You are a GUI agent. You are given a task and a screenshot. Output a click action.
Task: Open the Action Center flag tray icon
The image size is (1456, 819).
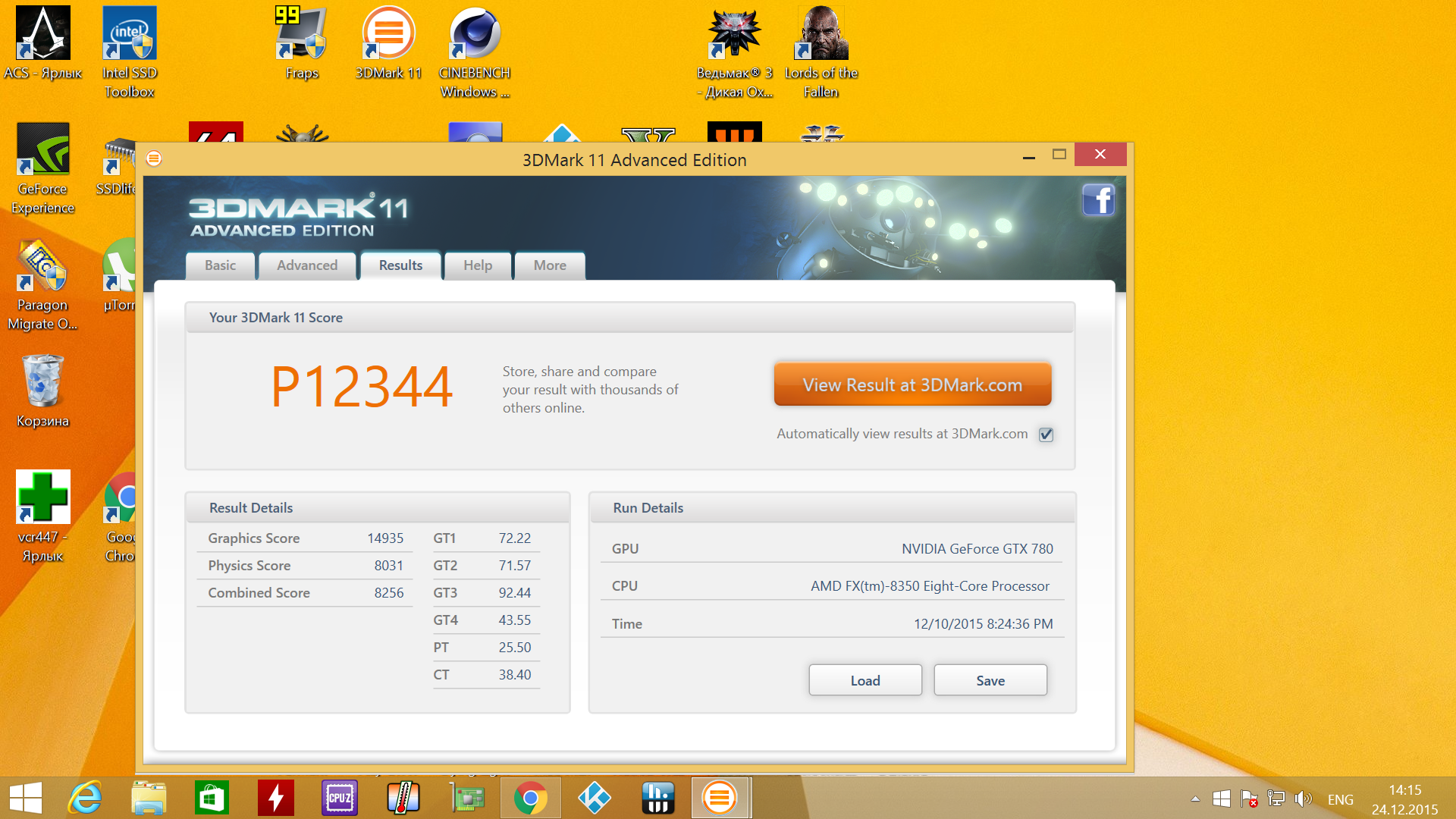pyautogui.click(x=1248, y=799)
